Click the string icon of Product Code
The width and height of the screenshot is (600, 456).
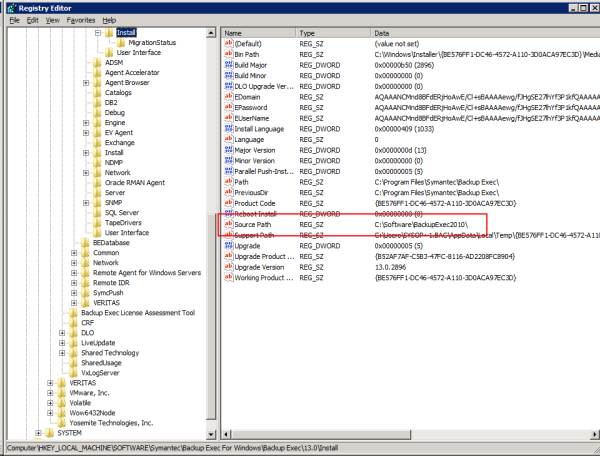(228, 203)
